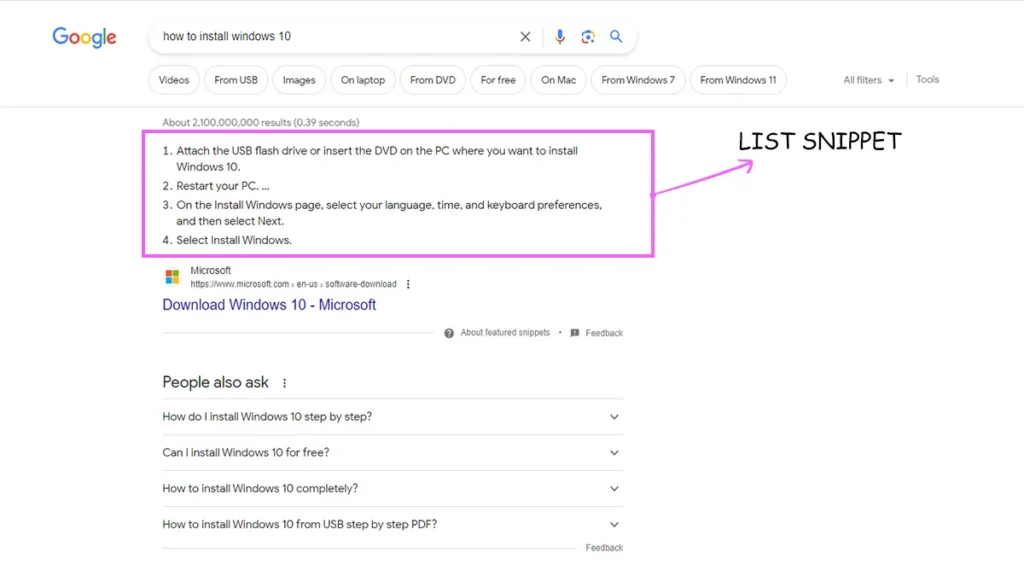Screen dimensions: 1024x576
Task: Select the Videos filter chip
Action: pyautogui.click(x=174, y=80)
